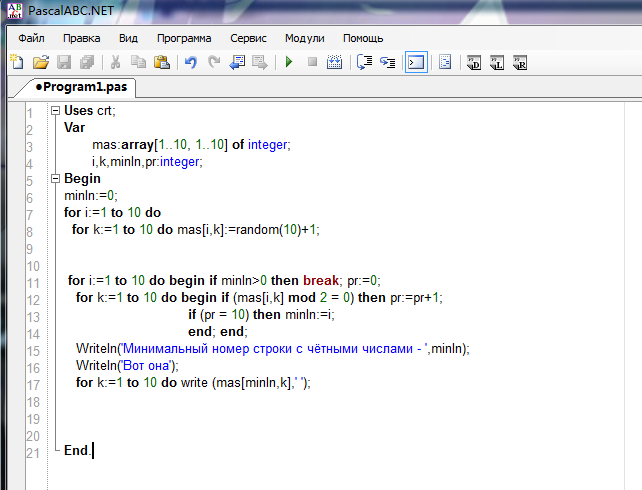642x490 pixels.
Task: Run the program with the green play icon
Action: click(x=289, y=62)
